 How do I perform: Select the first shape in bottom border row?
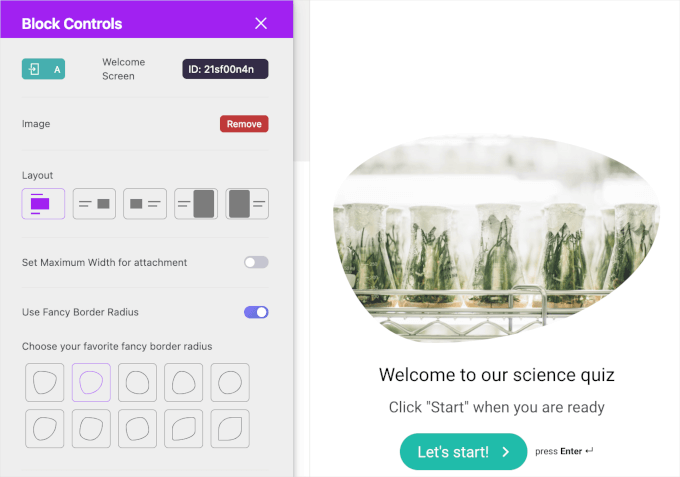(x=45, y=428)
